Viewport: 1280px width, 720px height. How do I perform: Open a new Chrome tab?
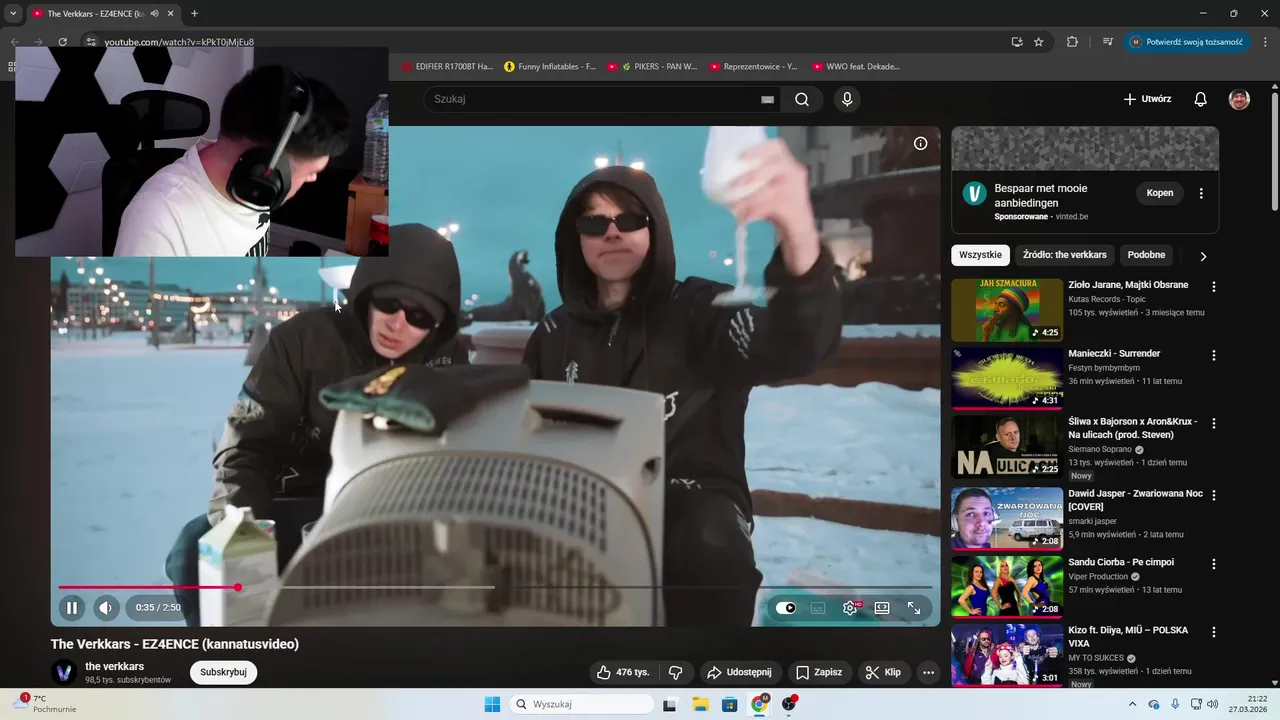(x=194, y=13)
